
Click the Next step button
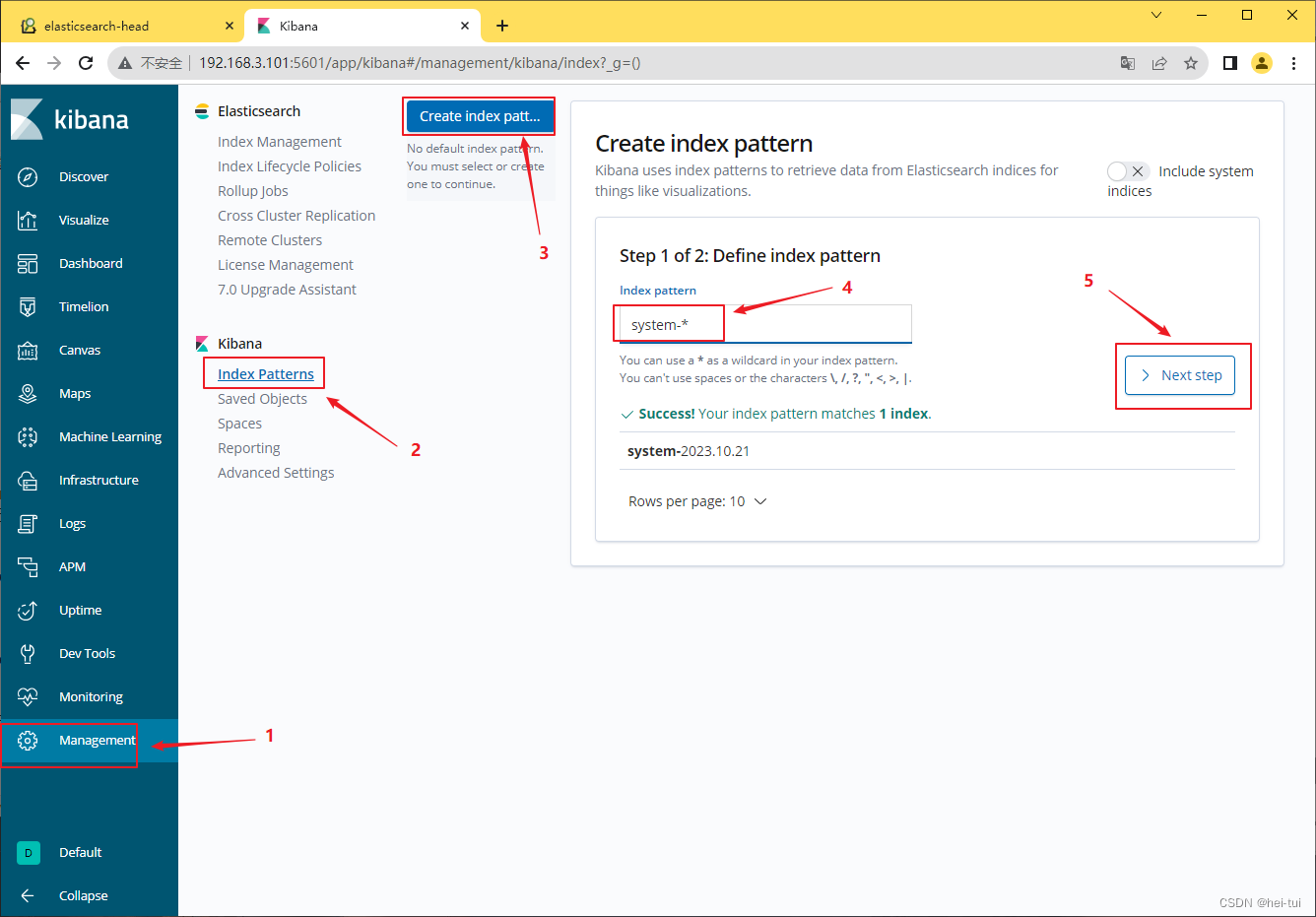point(1180,375)
